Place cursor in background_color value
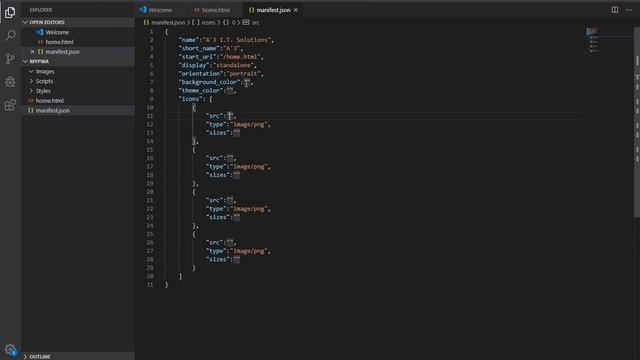 coord(246,82)
